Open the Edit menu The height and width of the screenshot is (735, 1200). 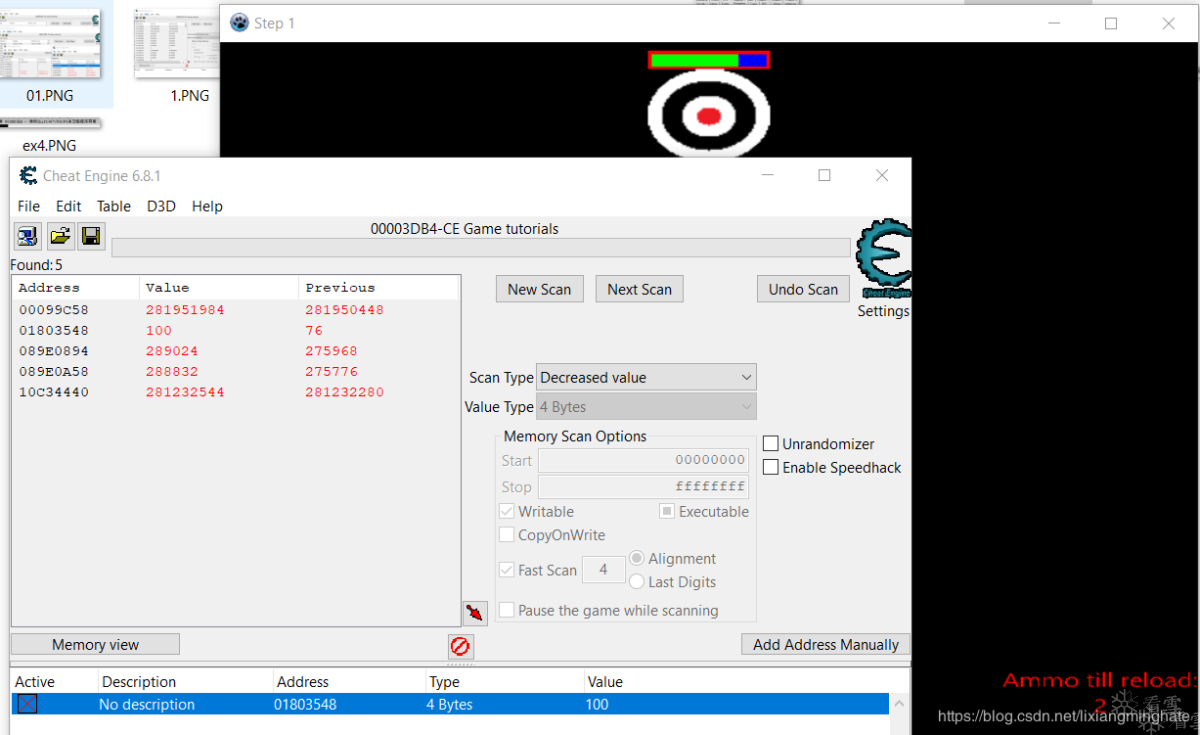68,206
